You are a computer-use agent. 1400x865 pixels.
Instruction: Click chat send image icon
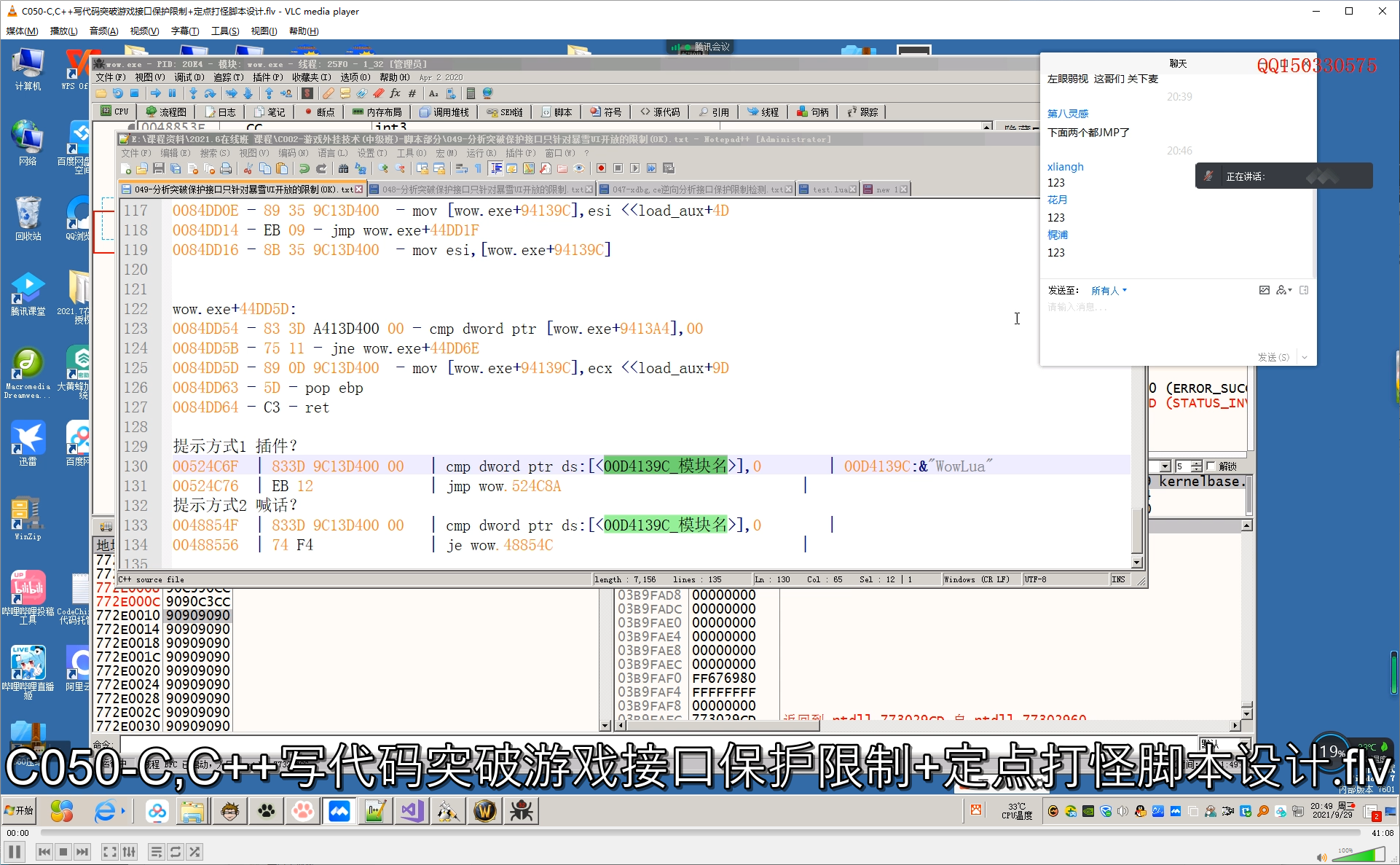pos(1264,290)
